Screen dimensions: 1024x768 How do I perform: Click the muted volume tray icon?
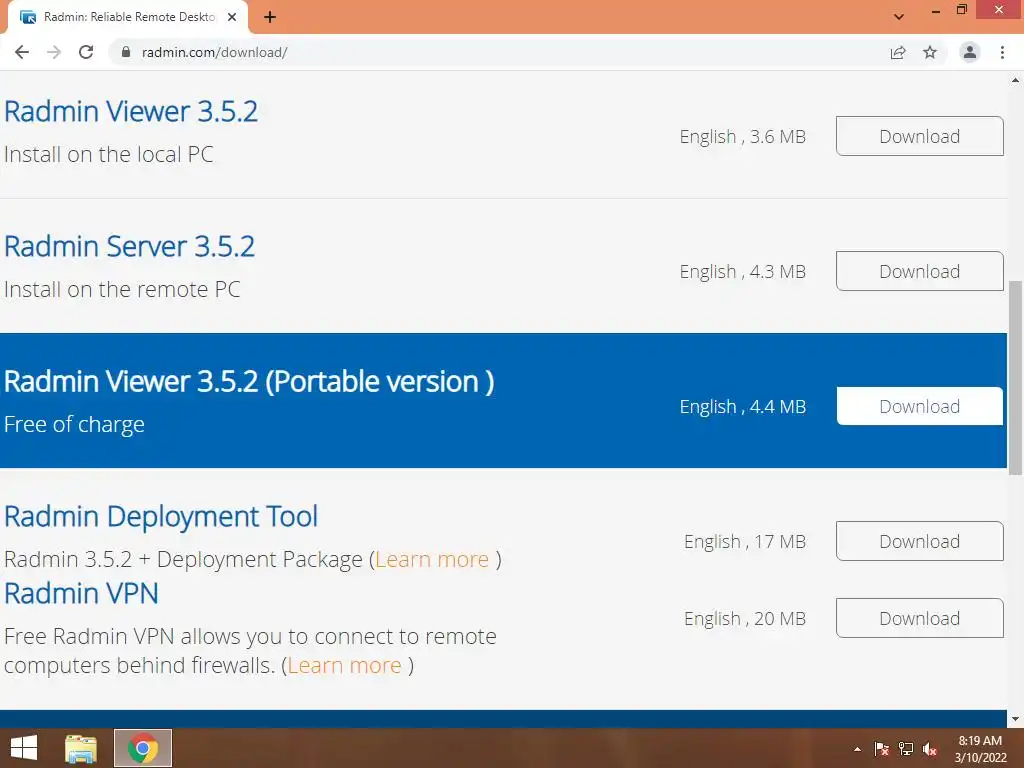pos(930,749)
